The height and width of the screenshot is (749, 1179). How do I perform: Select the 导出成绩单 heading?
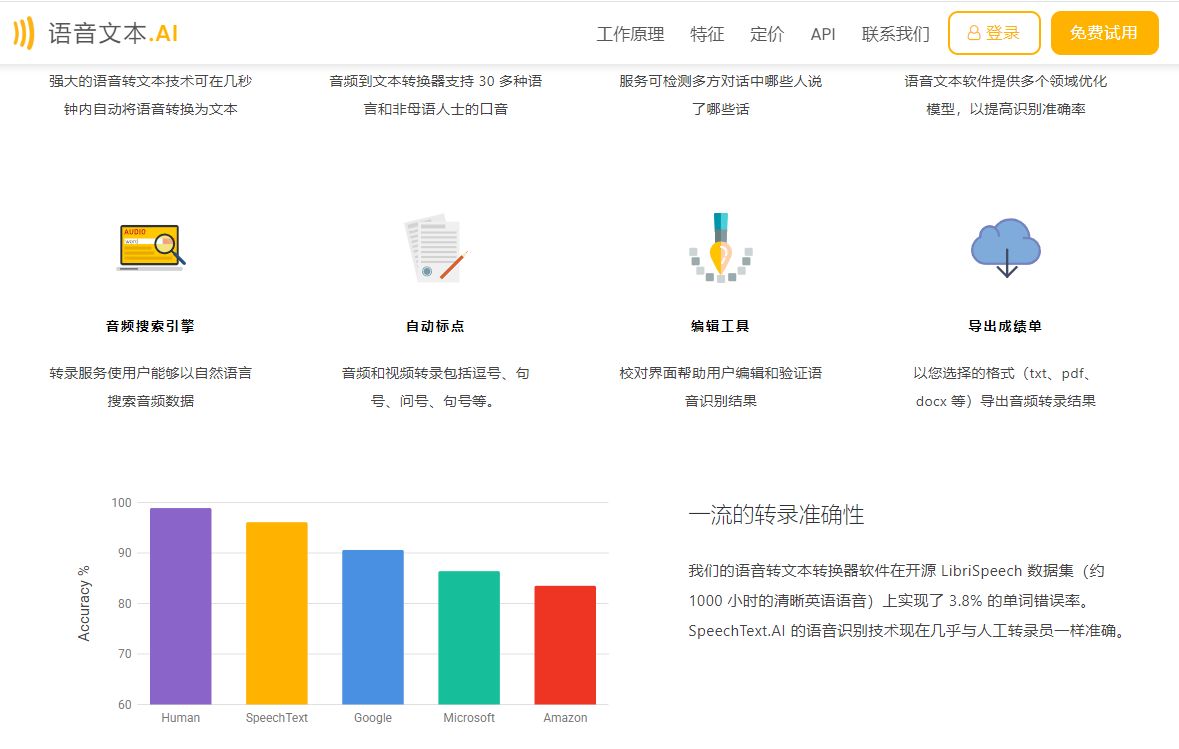(x=1005, y=326)
